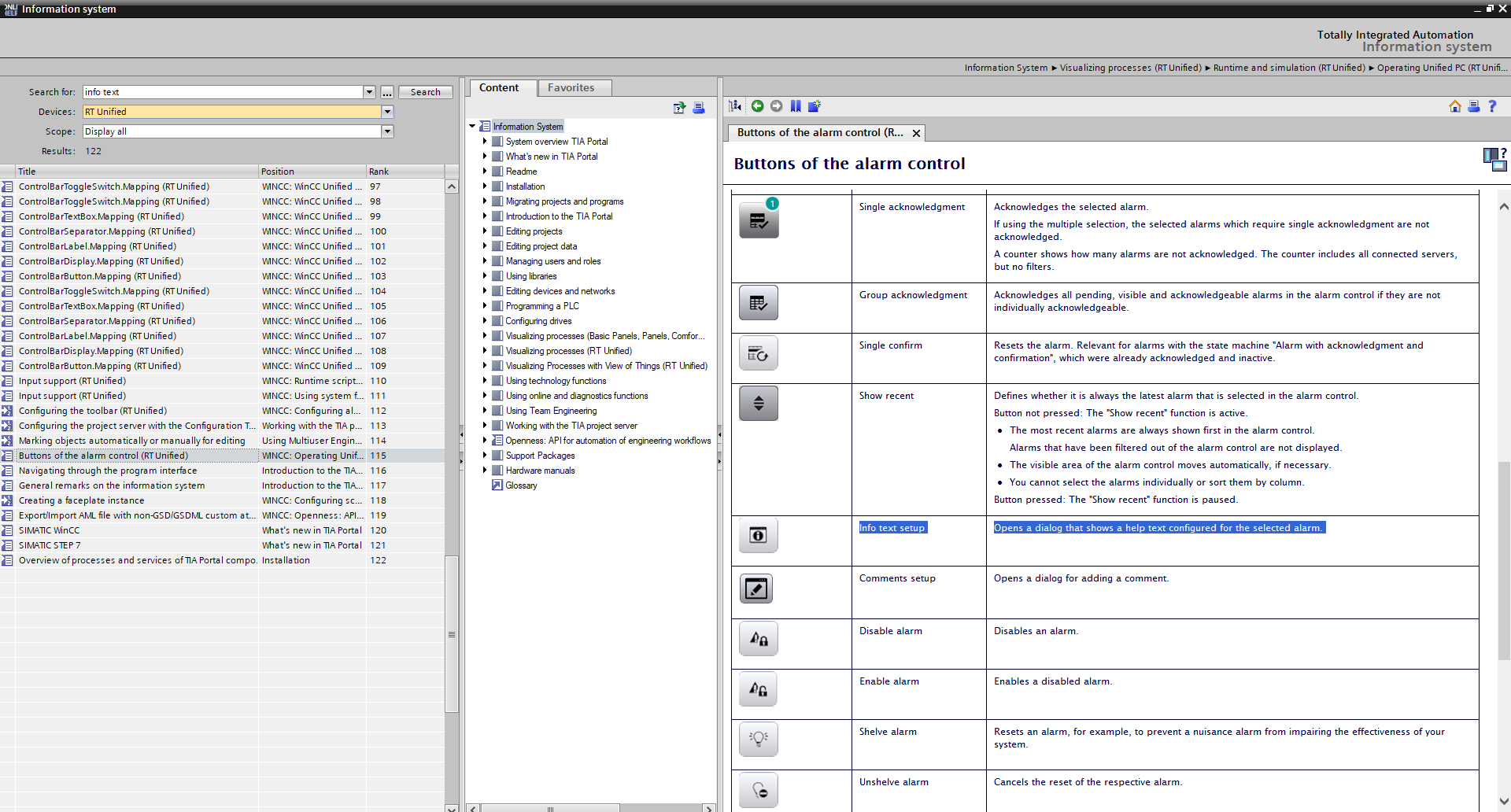Switch to the Favorites tab
Screen dimensions: 1511x812
coord(571,88)
